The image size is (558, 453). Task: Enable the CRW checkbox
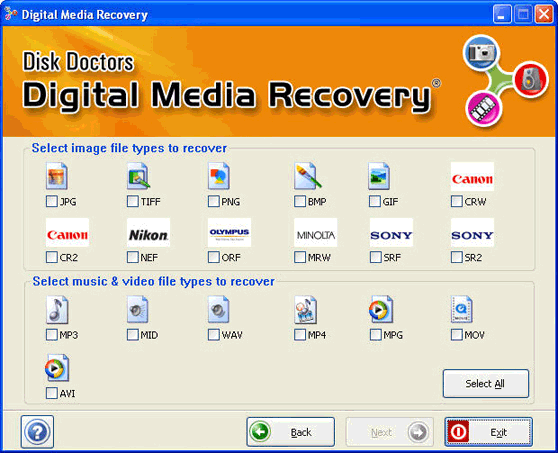pos(457,201)
